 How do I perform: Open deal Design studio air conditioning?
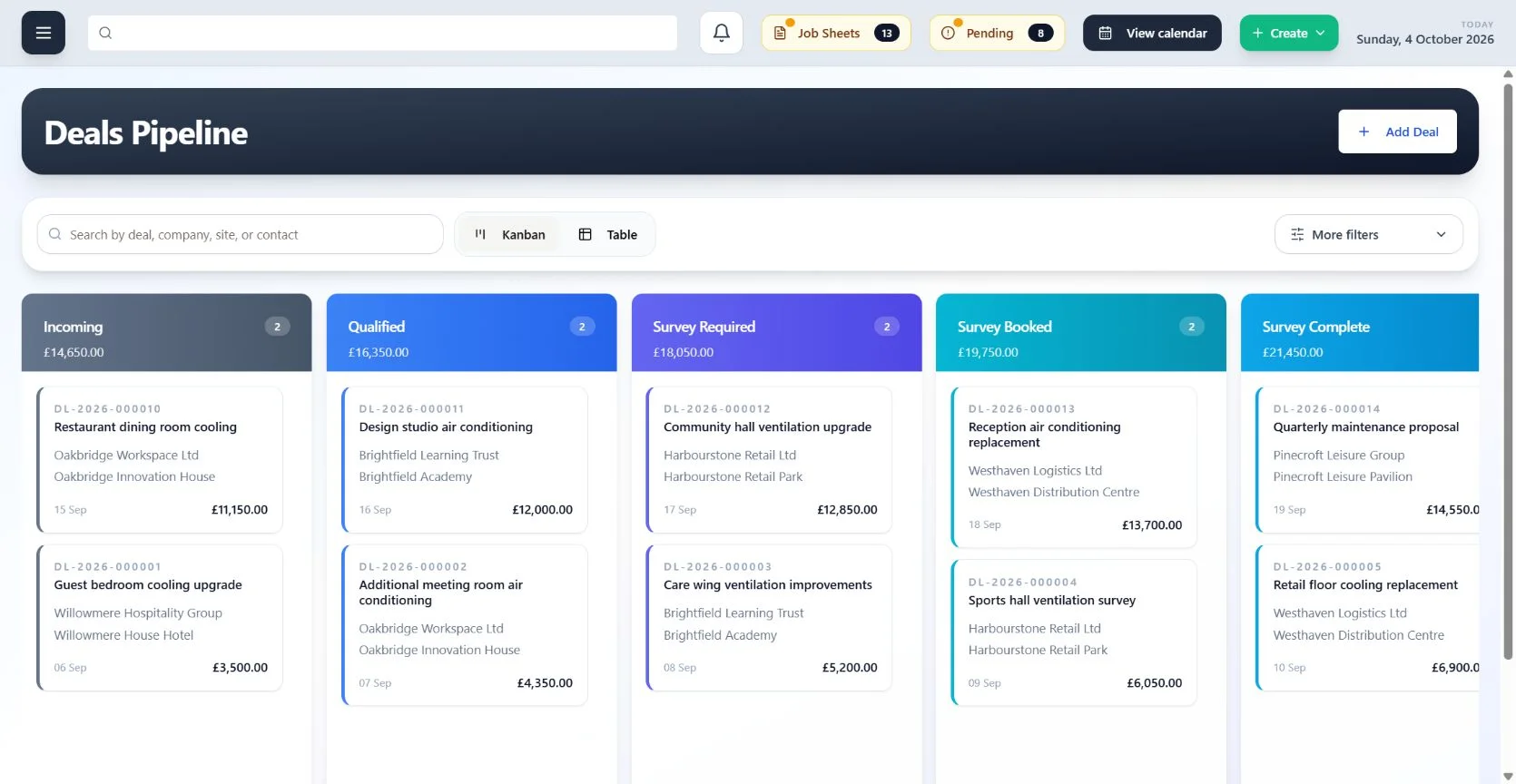(x=465, y=459)
